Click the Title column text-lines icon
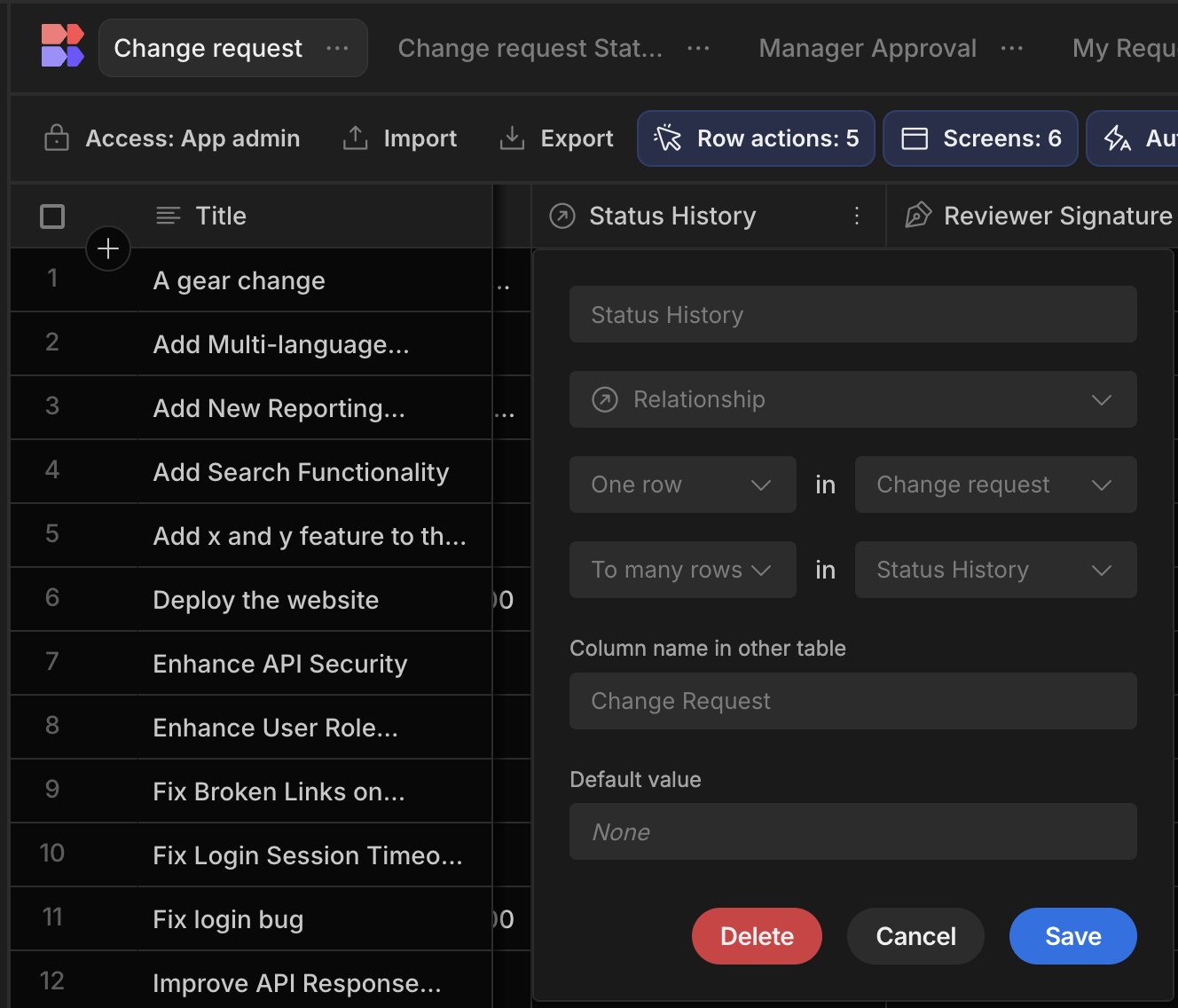This screenshot has height=1008, width=1178. tap(169, 216)
